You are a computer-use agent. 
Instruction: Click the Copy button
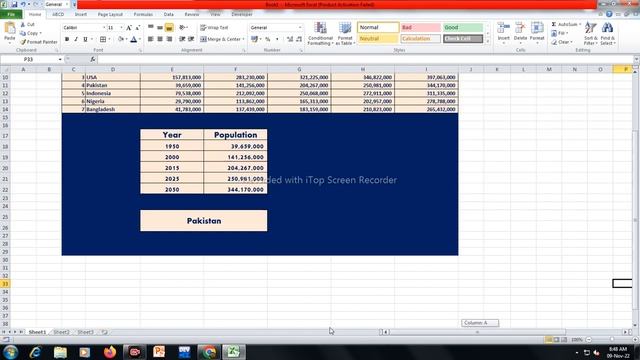(x=31, y=33)
